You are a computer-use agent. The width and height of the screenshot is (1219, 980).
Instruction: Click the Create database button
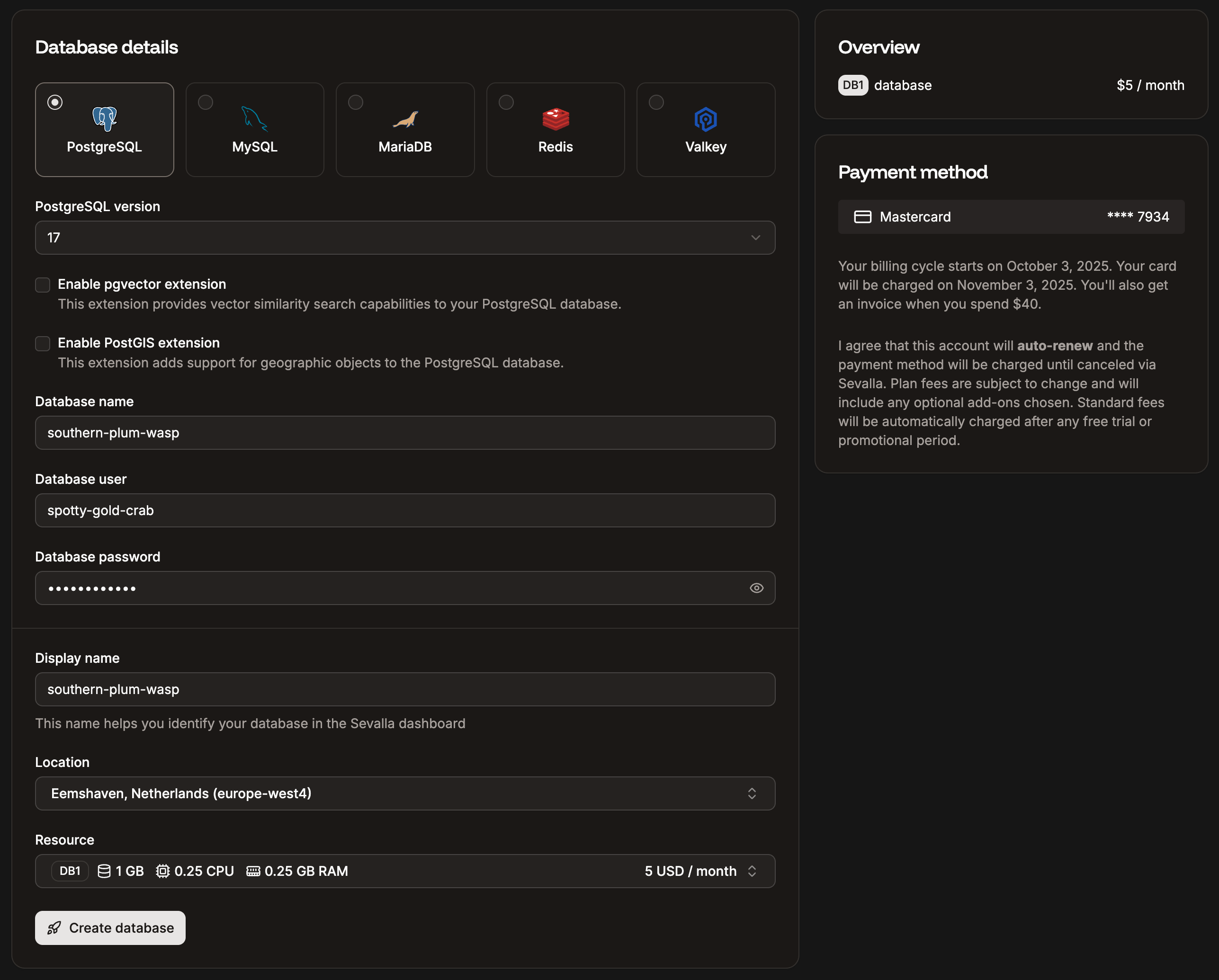tap(110, 927)
